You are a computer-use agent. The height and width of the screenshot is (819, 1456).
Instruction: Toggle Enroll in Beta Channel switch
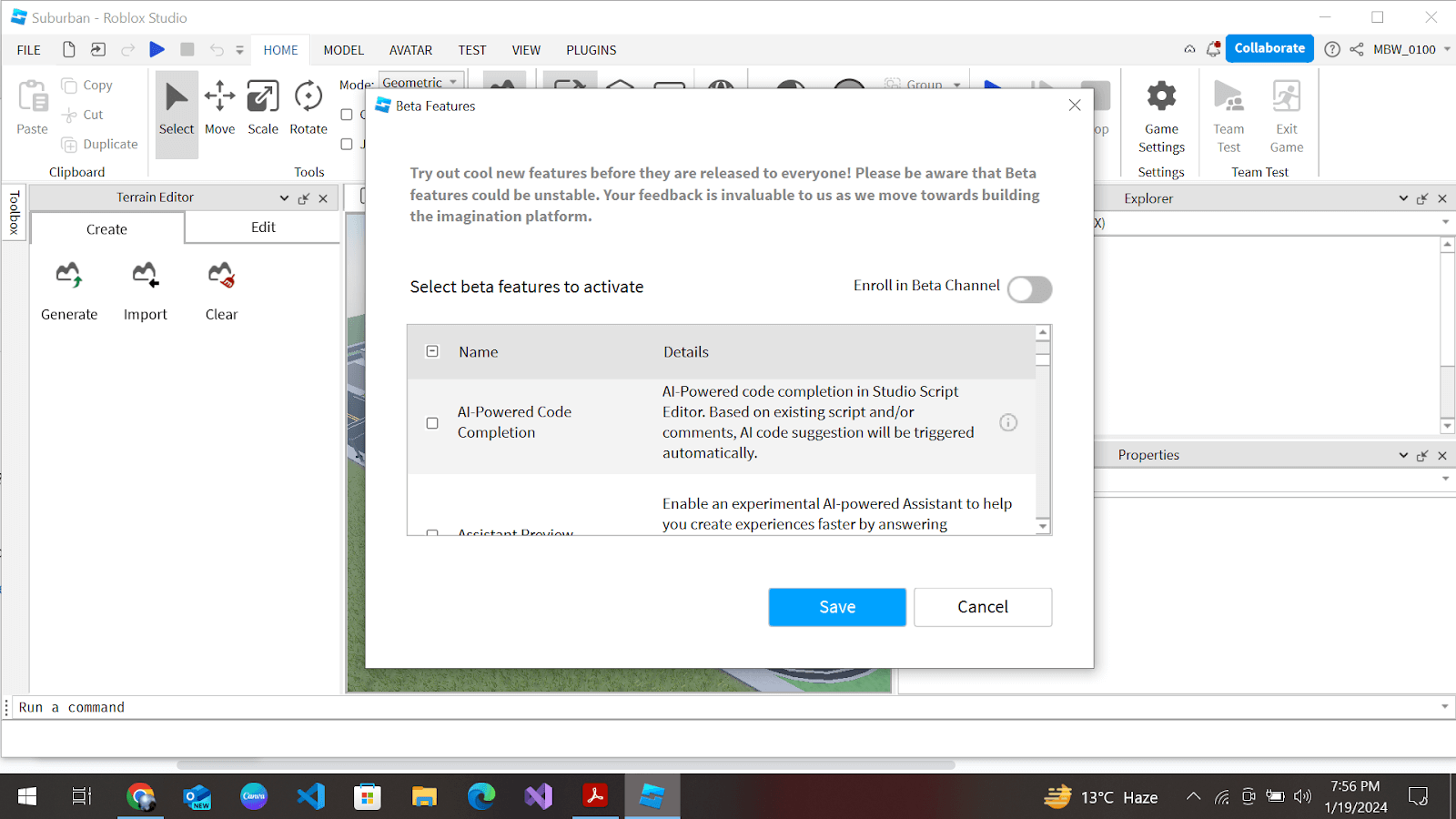1029,289
